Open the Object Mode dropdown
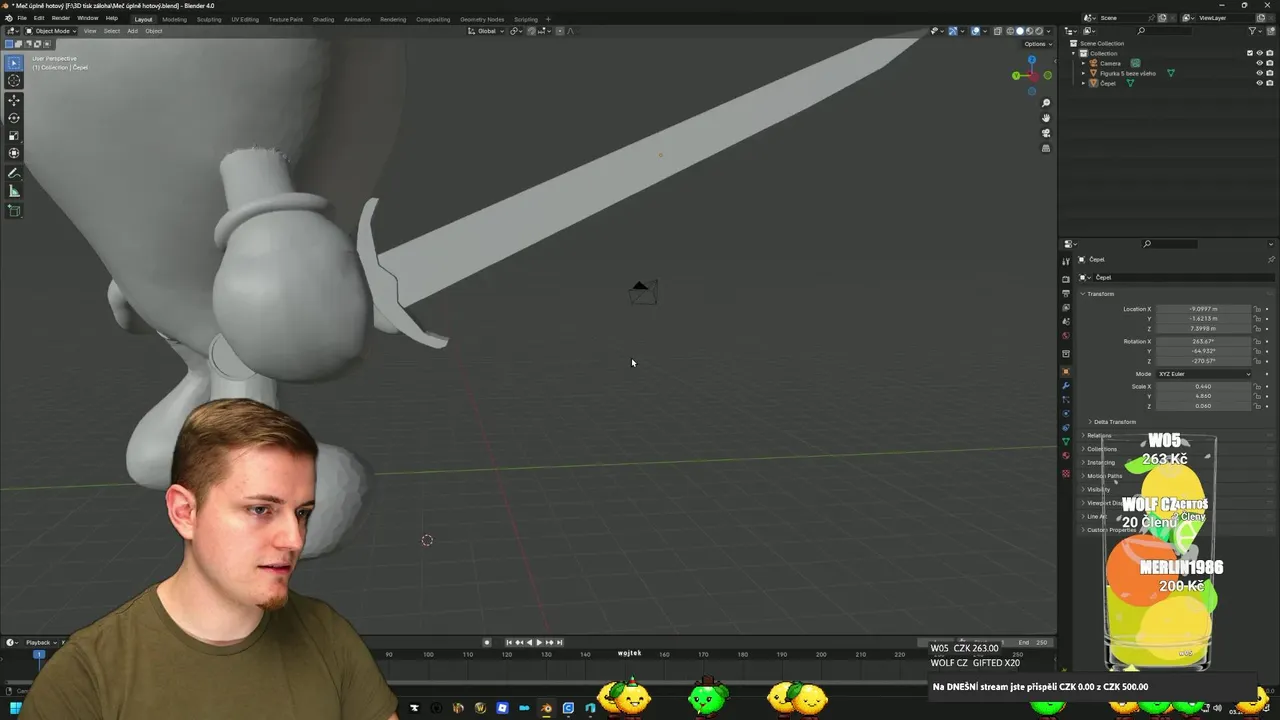This screenshot has height=720, width=1280. (50, 31)
